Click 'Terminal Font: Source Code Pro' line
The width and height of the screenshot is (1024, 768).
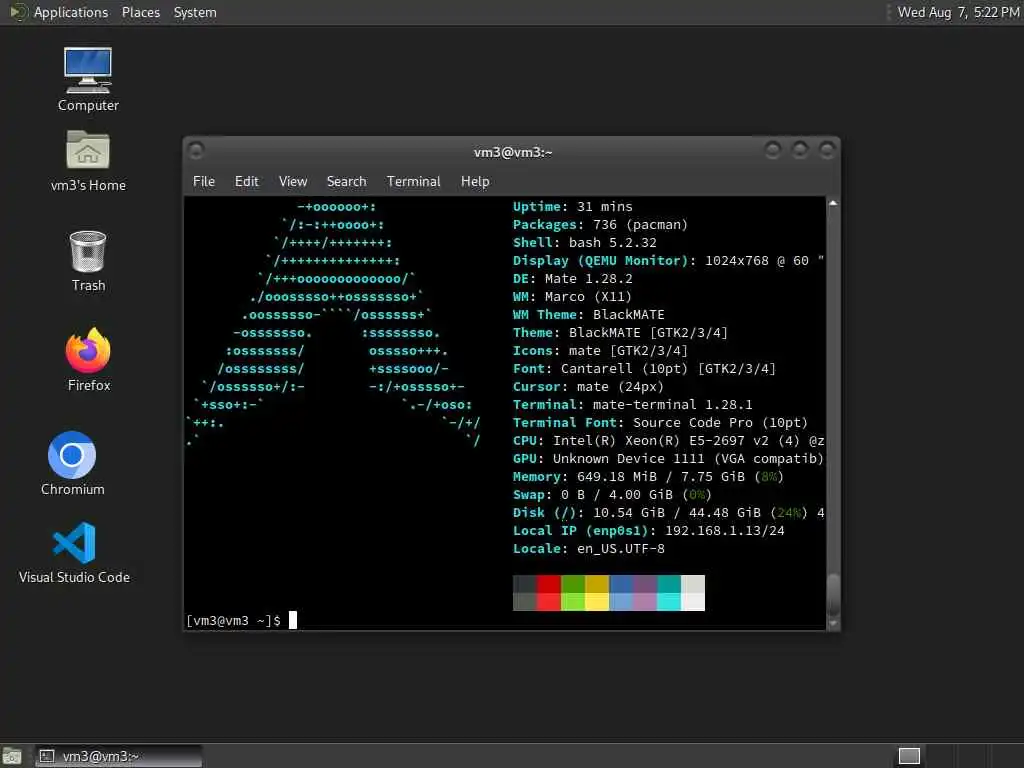pyautogui.click(x=660, y=423)
